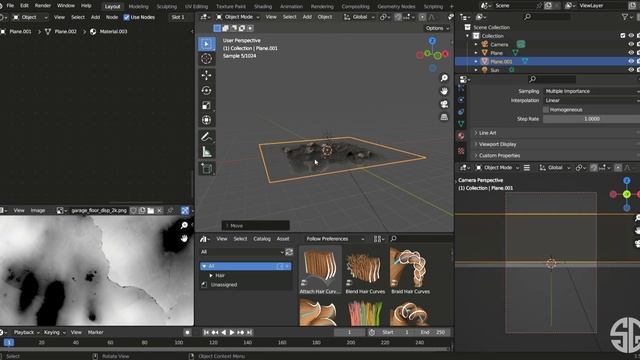This screenshot has width=640, height=360.
Task: Hide the Sun light in outliner
Action: [631, 70]
